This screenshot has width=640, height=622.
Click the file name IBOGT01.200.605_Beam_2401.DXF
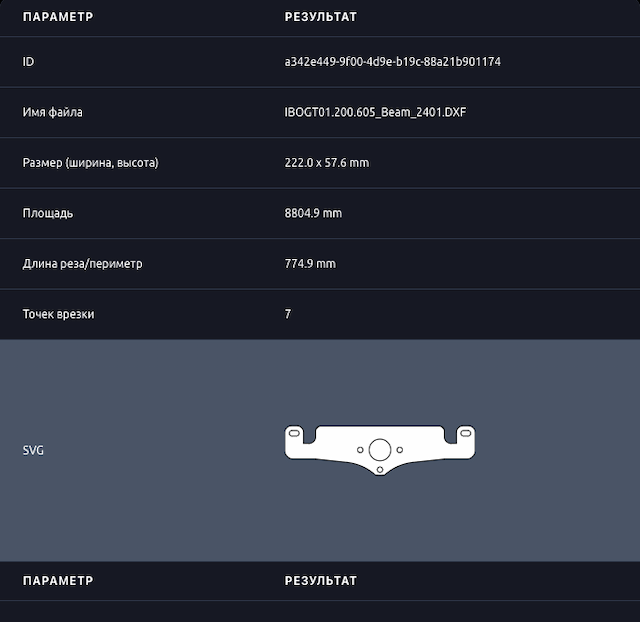[x=375, y=112]
